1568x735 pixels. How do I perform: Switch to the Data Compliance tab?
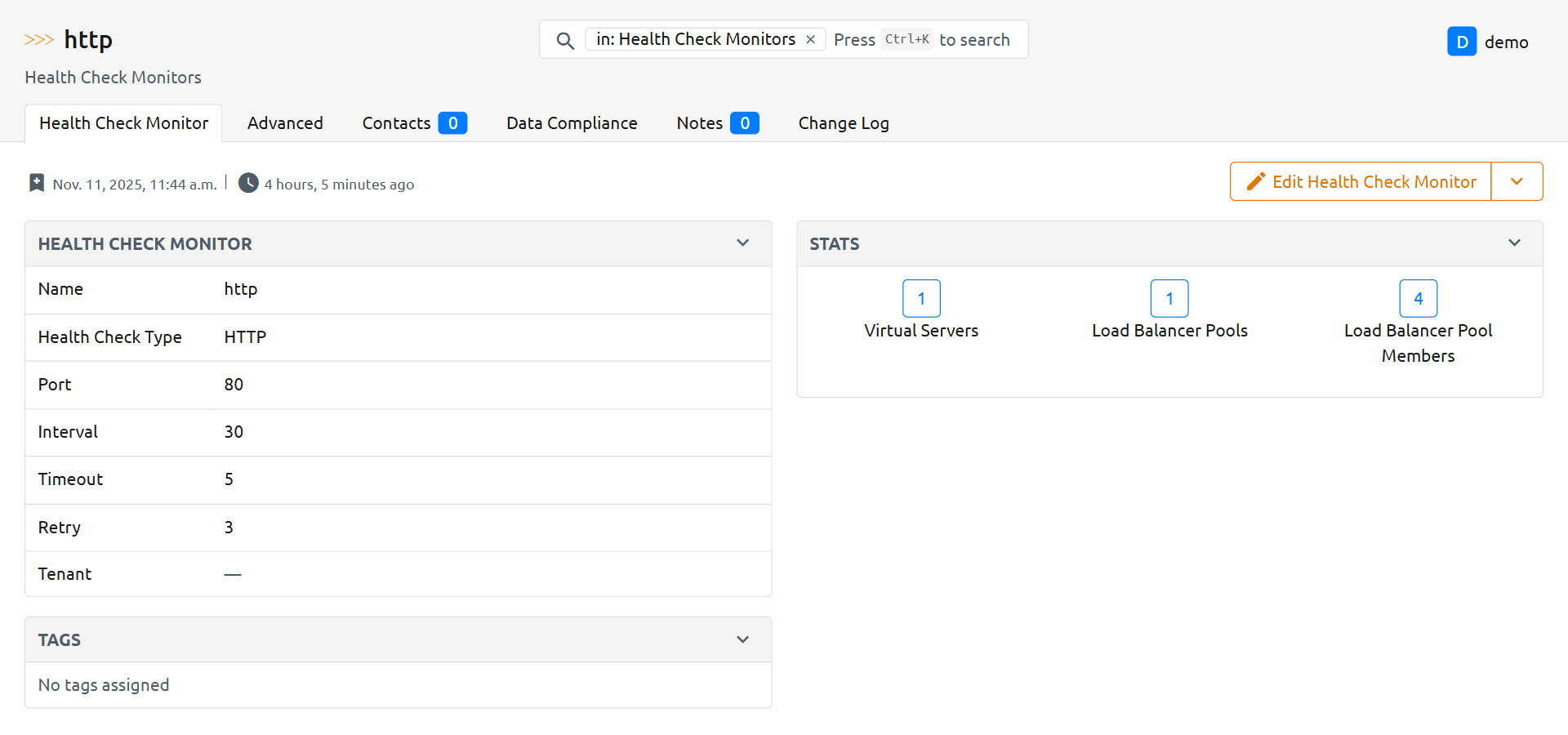[x=572, y=123]
